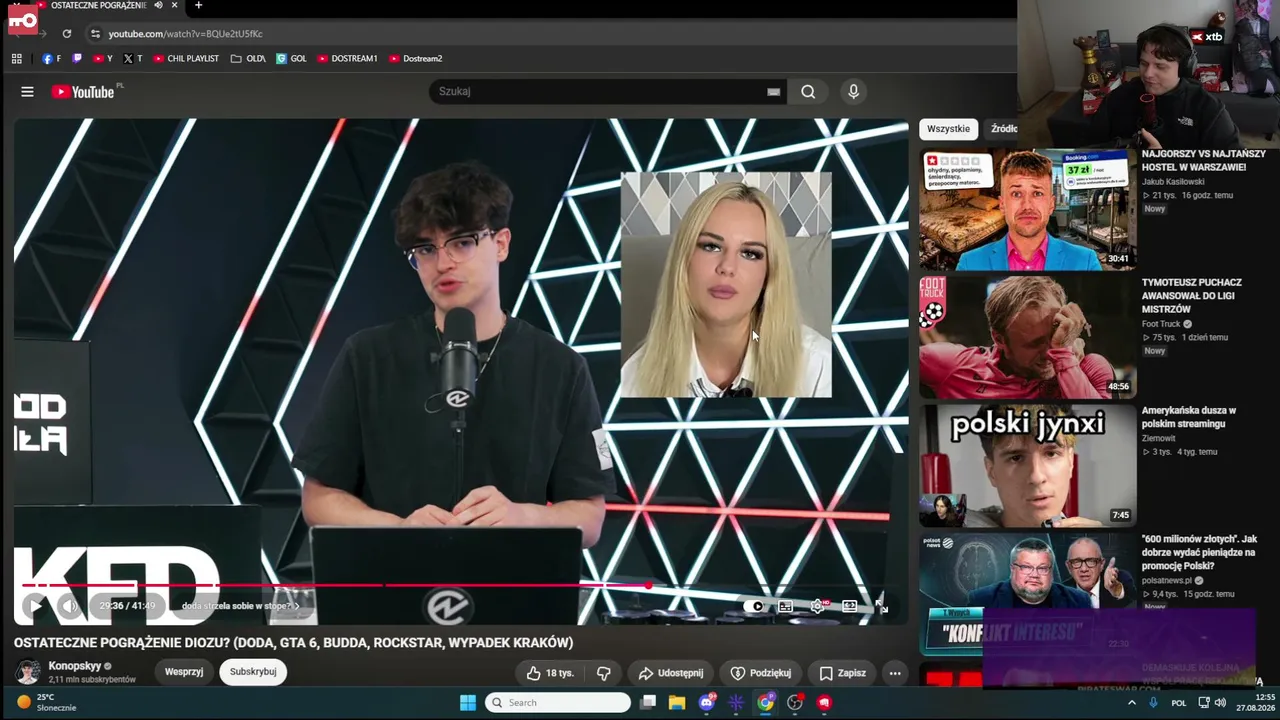The height and width of the screenshot is (720, 1280).
Task: Click the search magnifier button
Action: tap(808, 92)
